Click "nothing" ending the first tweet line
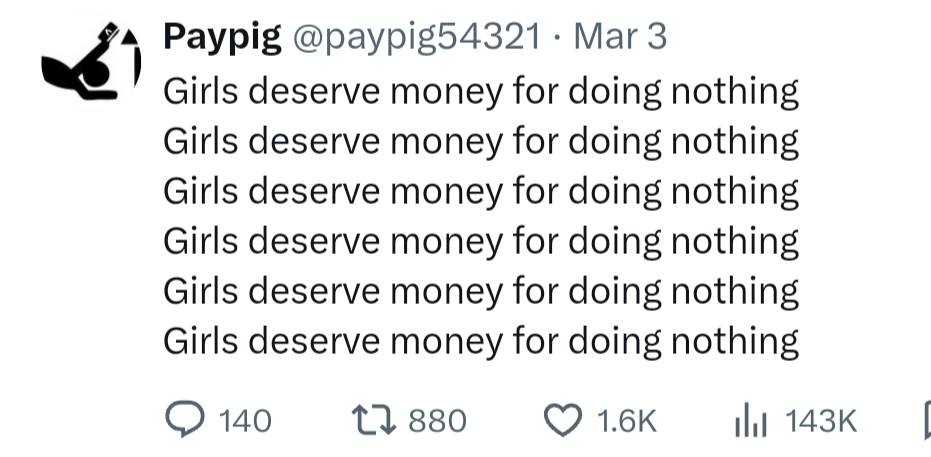931x457 pixels. [x=735, y=92]
